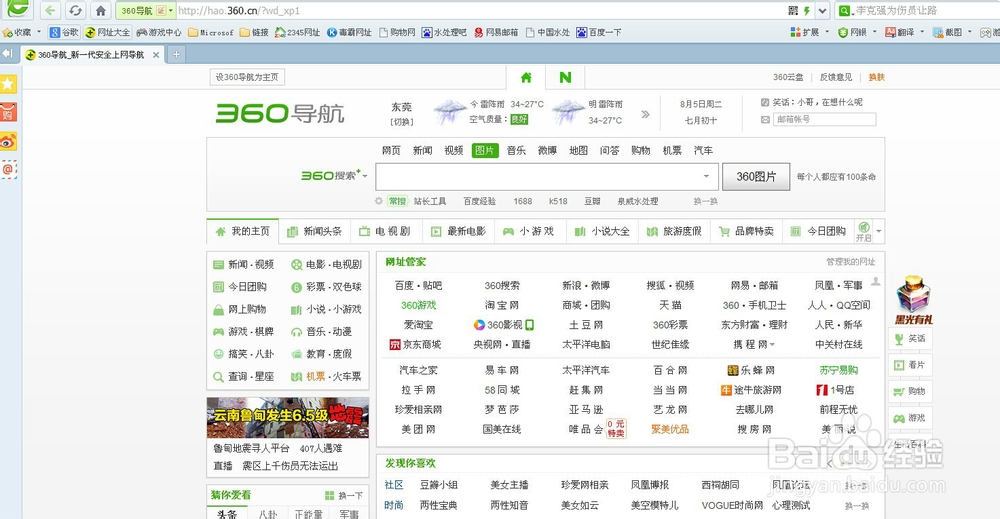
Task: Open the mail @ sidebar icon
Action: tap(8, 170)
